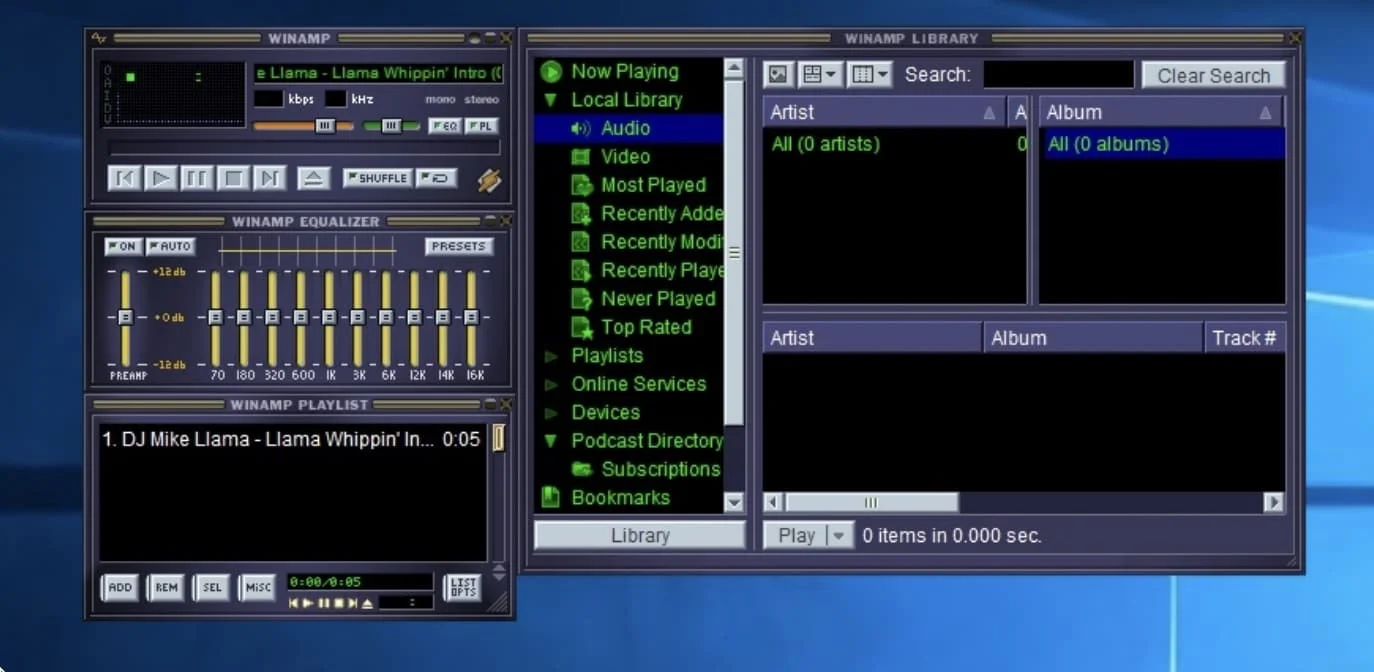Click the Recently Played view icon

[581, 270]
